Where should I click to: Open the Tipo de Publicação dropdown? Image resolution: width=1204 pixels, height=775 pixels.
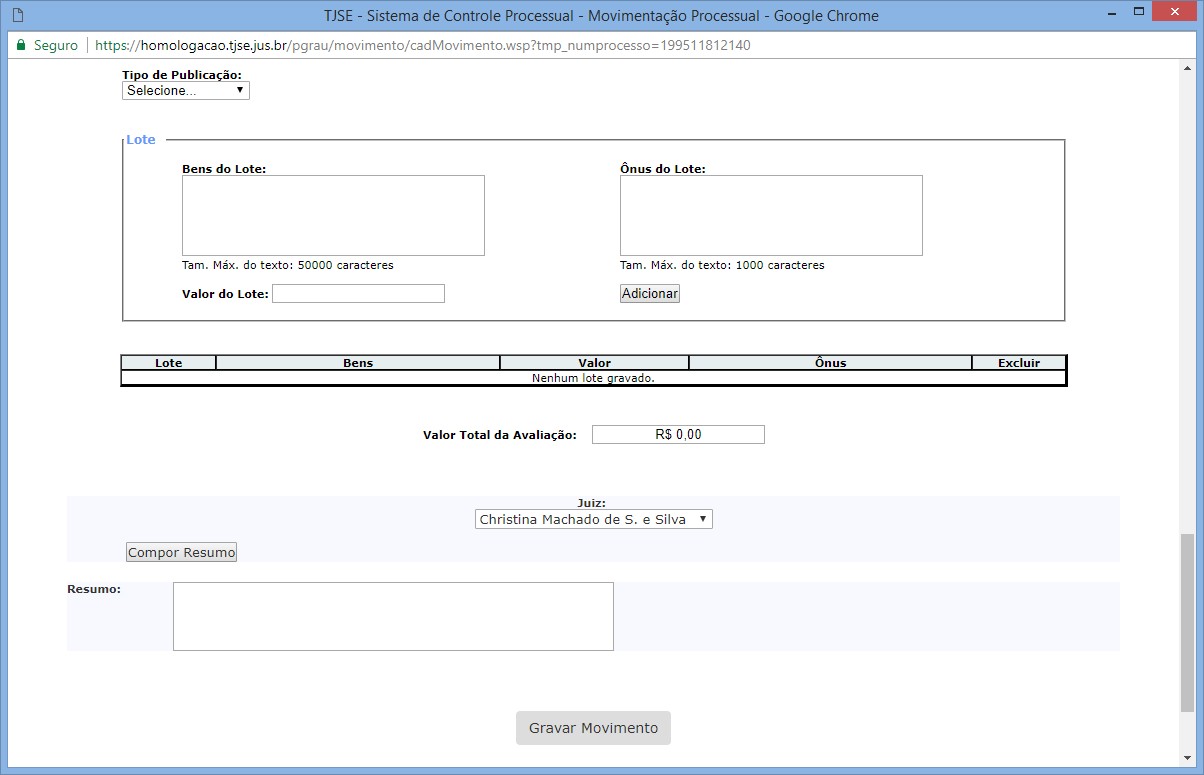point(185,91)
